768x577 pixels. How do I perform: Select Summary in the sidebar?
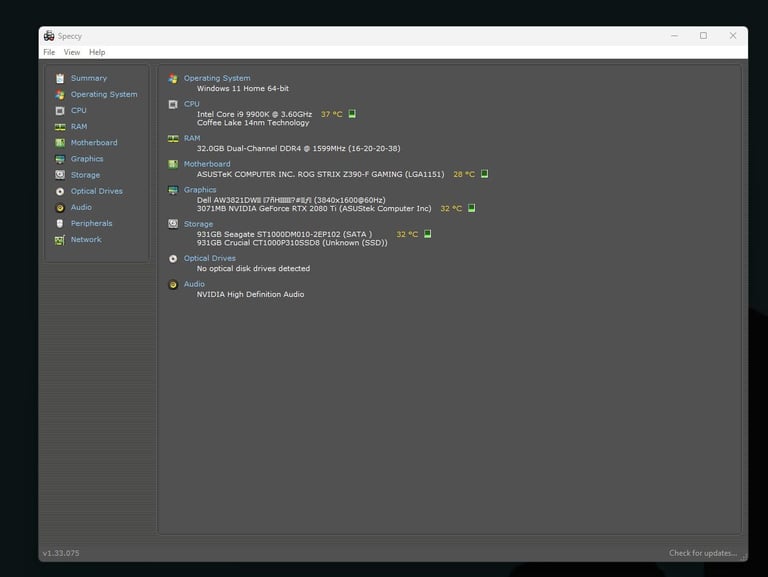89,78
